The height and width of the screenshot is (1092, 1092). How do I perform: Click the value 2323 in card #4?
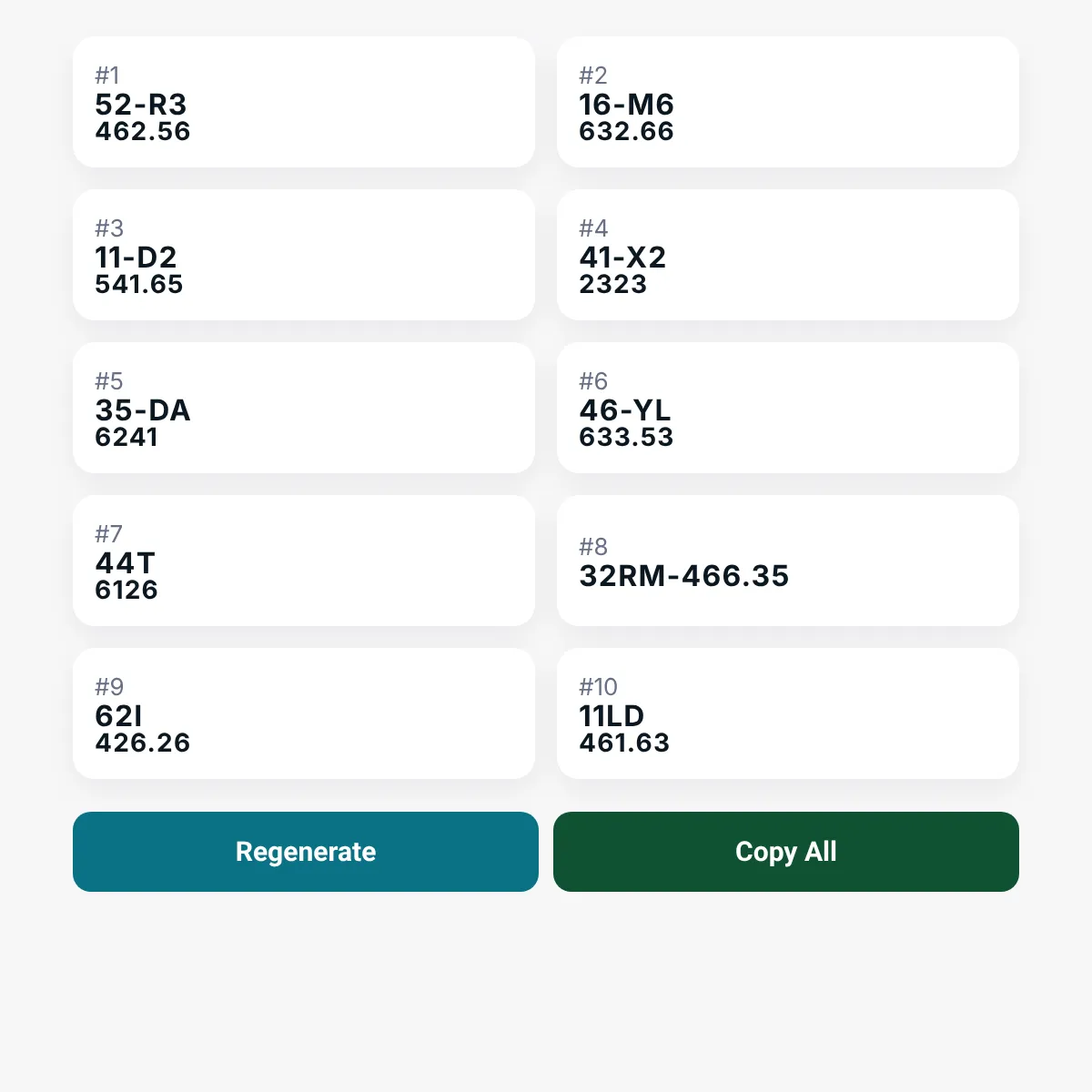[x=613, y=285]
